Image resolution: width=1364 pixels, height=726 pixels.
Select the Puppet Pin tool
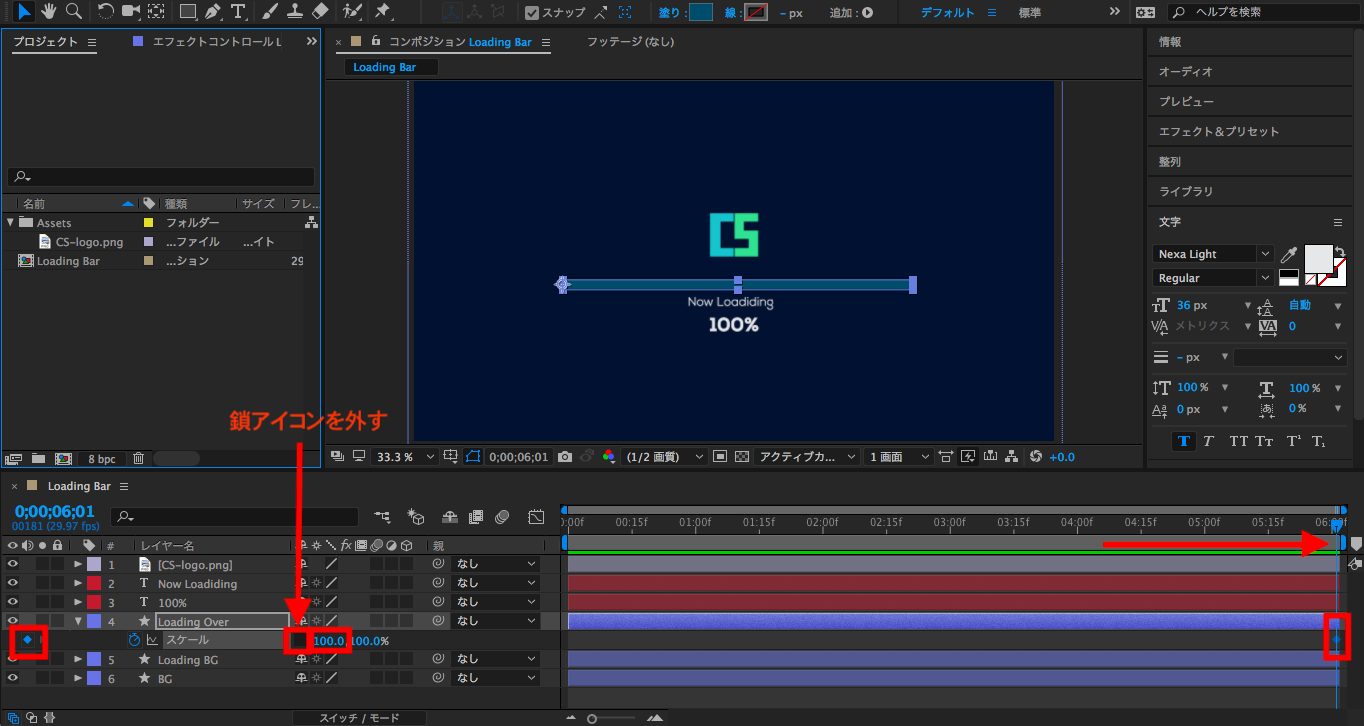point(382,12)
